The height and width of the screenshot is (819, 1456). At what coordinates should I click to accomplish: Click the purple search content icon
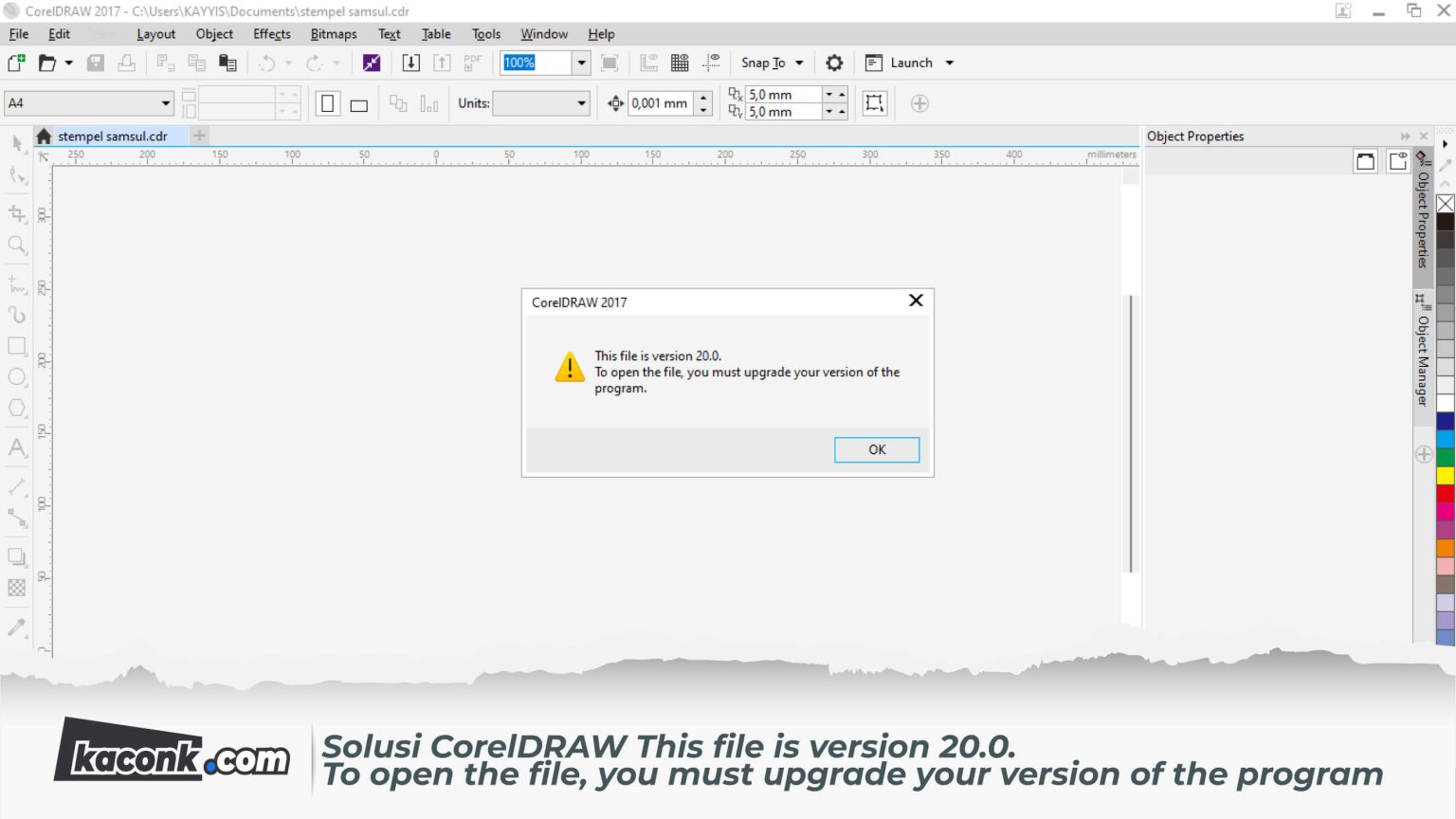coord(372,63)
